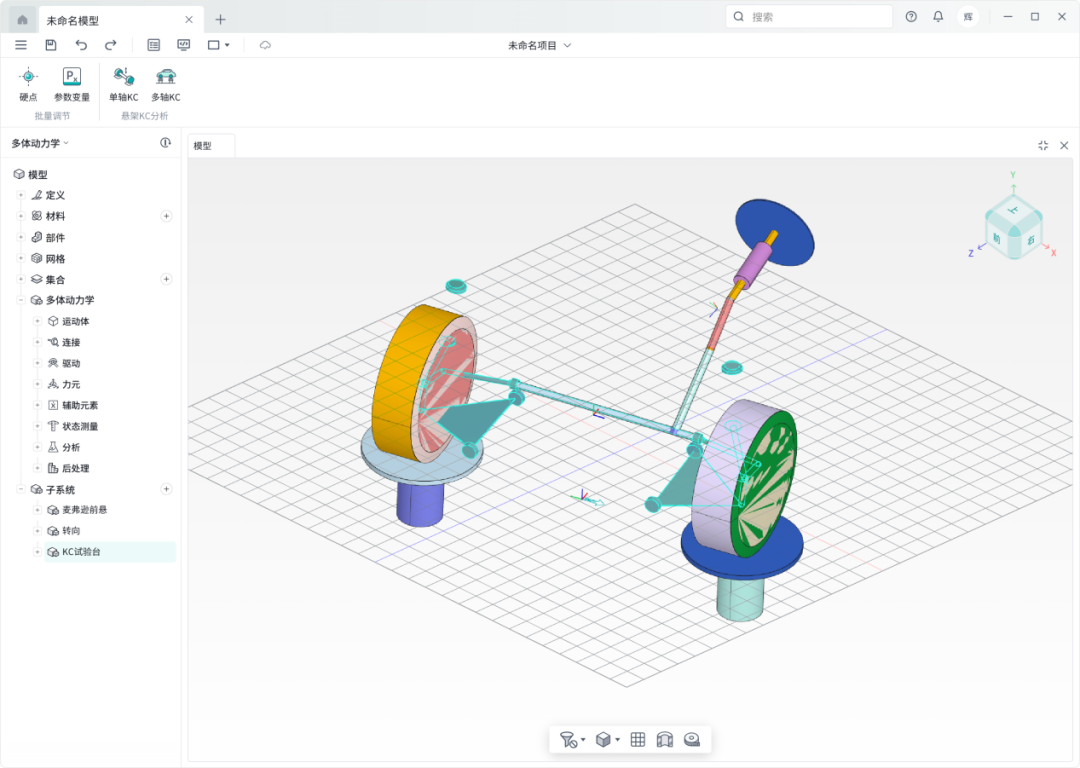Click the cloud sync icon
Screen dimensions: 1080x768
tap(265, 45)
